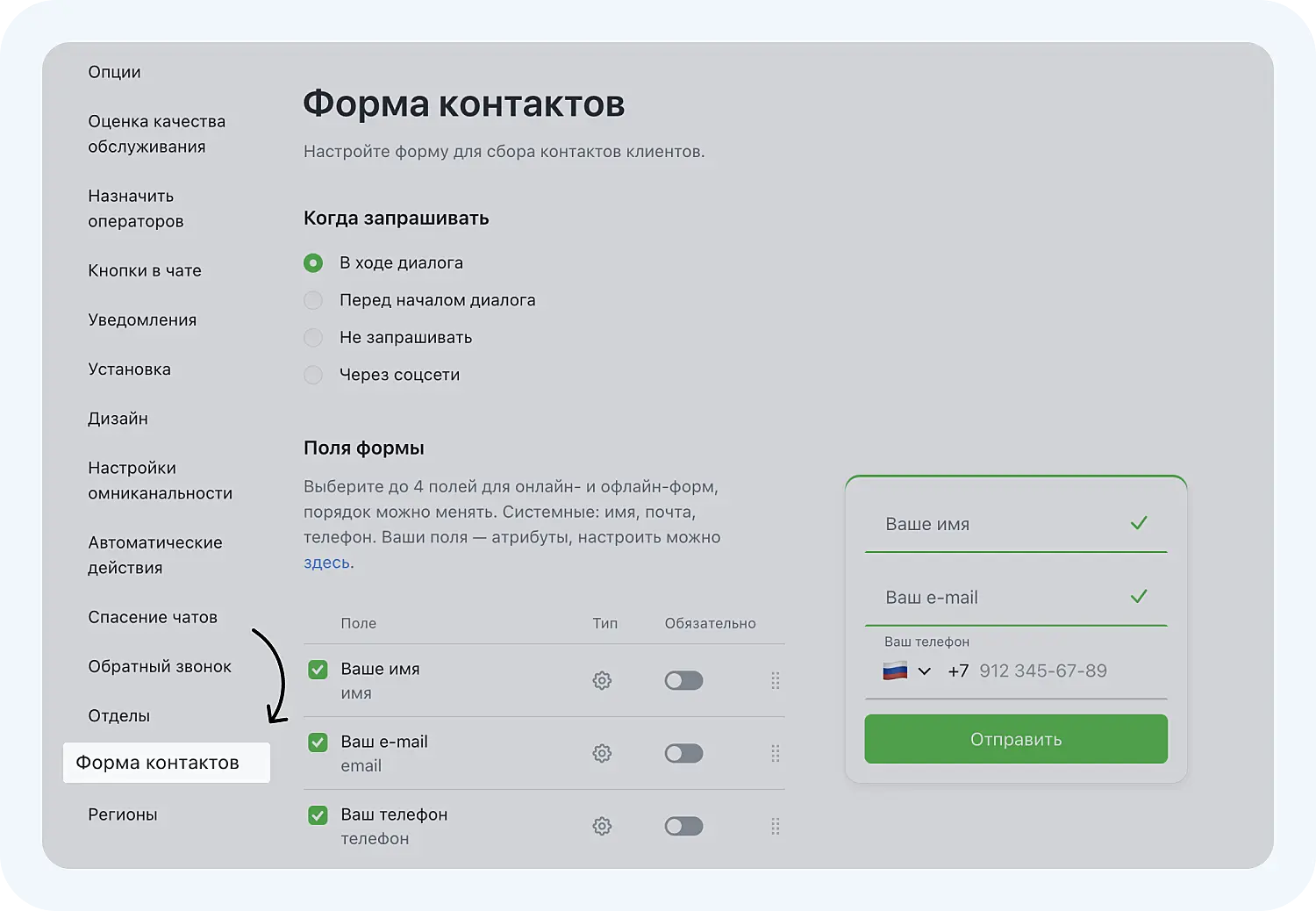Grab the drag handle next to «Ваш e-mail» toggle
The height and width of the screenshot is (911, 1316).
pyautogui.click(x=776, y=753)
